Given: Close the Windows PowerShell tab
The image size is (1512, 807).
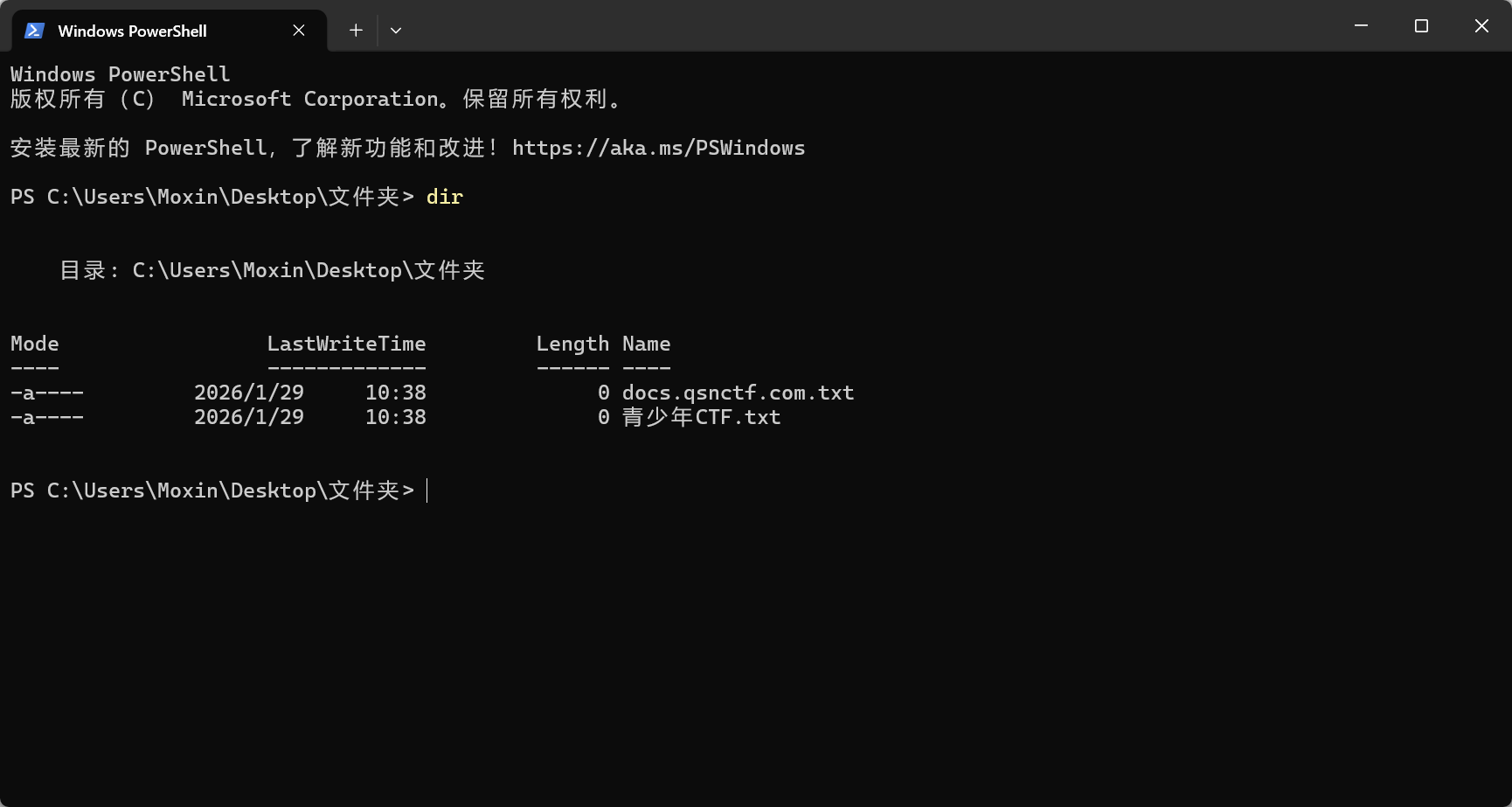Looking at the screenshot, I should 299,31.
